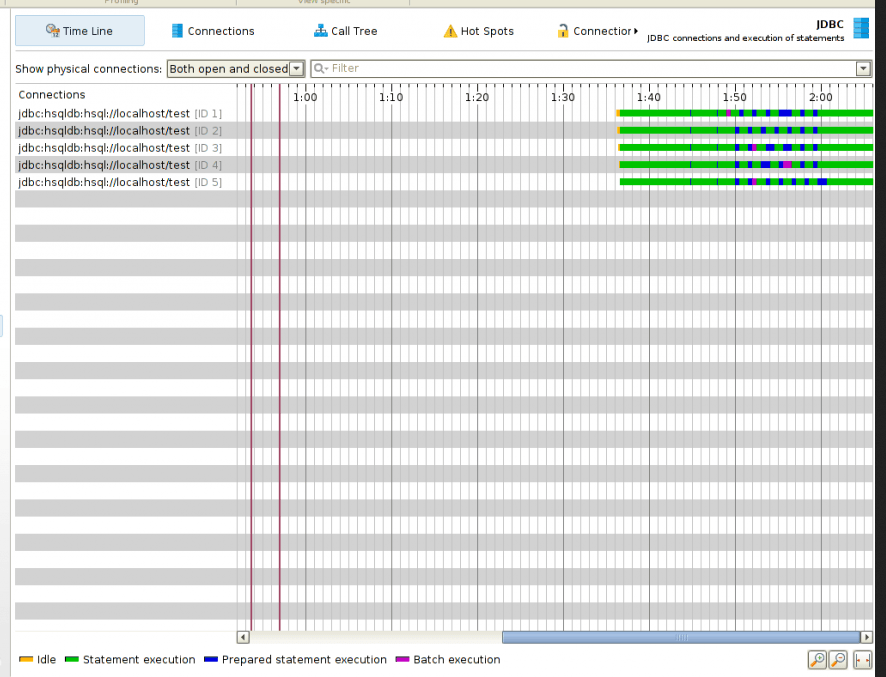Click the Connections column header
886x677 pixels.
coord(51,95)
